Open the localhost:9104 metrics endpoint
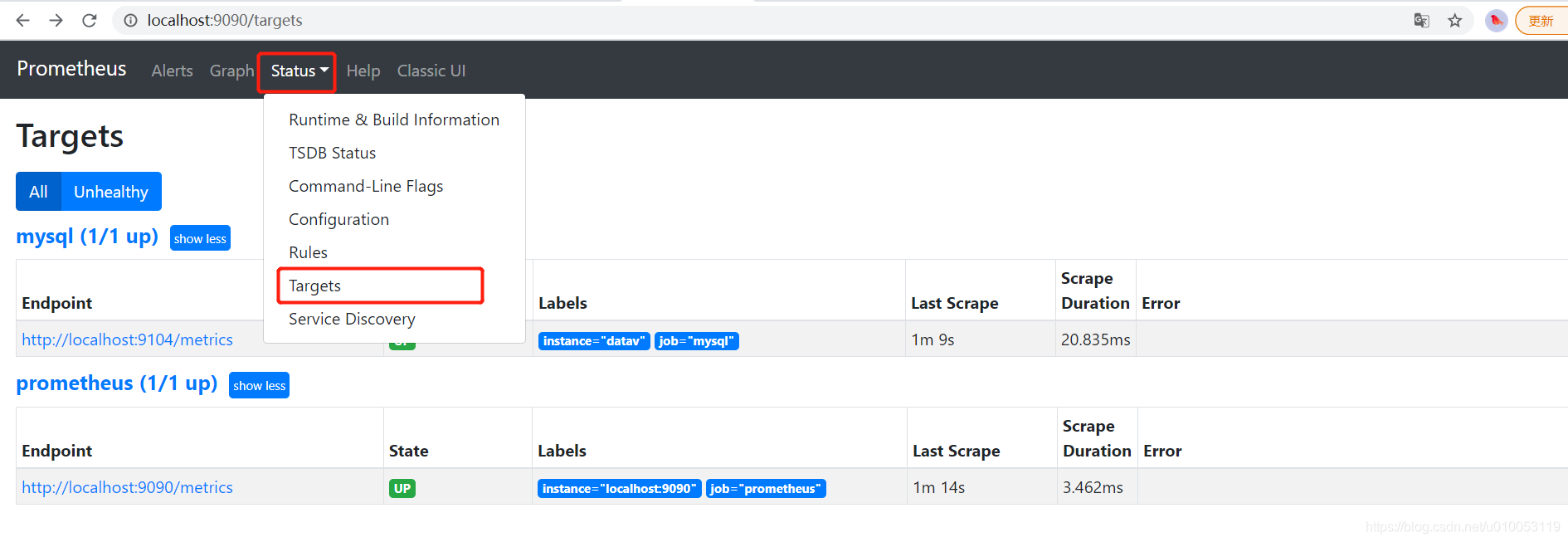Screen dimensions: 1568x542 coord(127,339)
